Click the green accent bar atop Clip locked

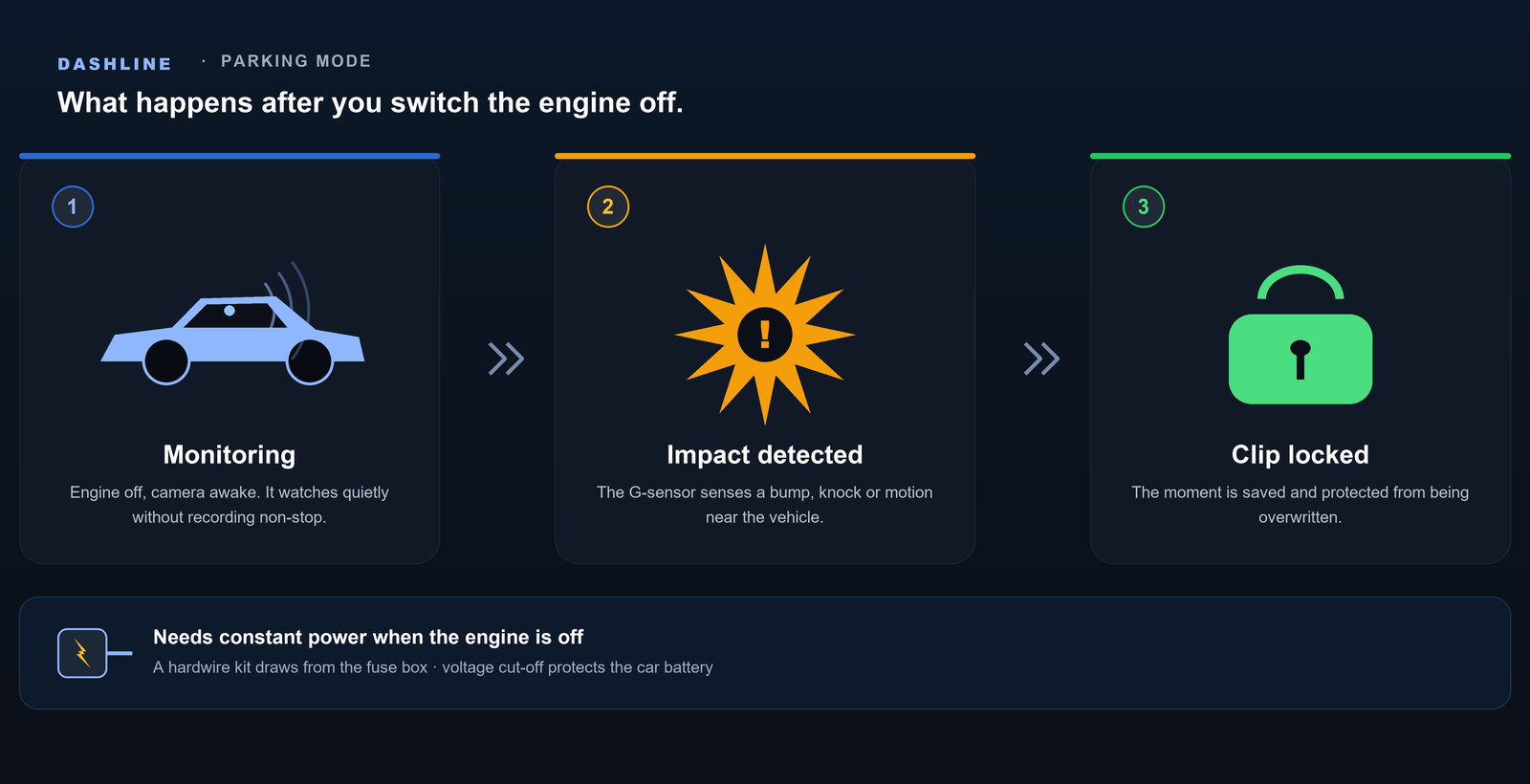click(1300, 156)
